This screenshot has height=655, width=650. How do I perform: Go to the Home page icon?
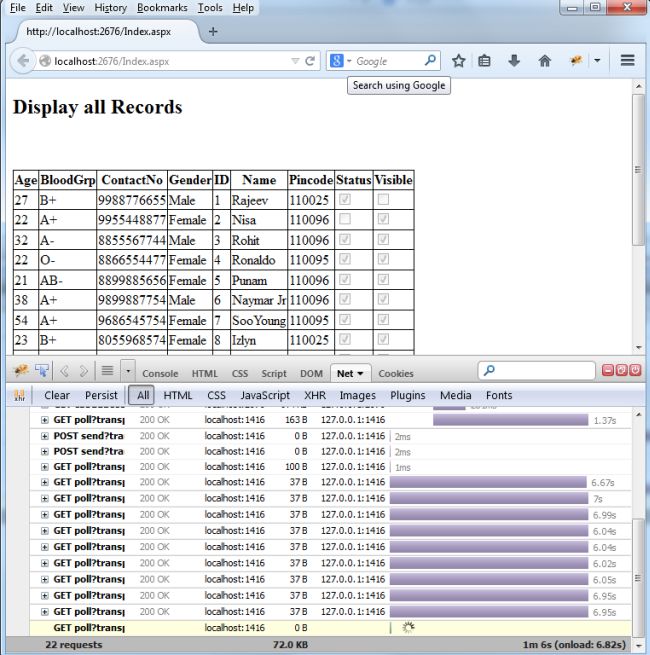[545, 61]
